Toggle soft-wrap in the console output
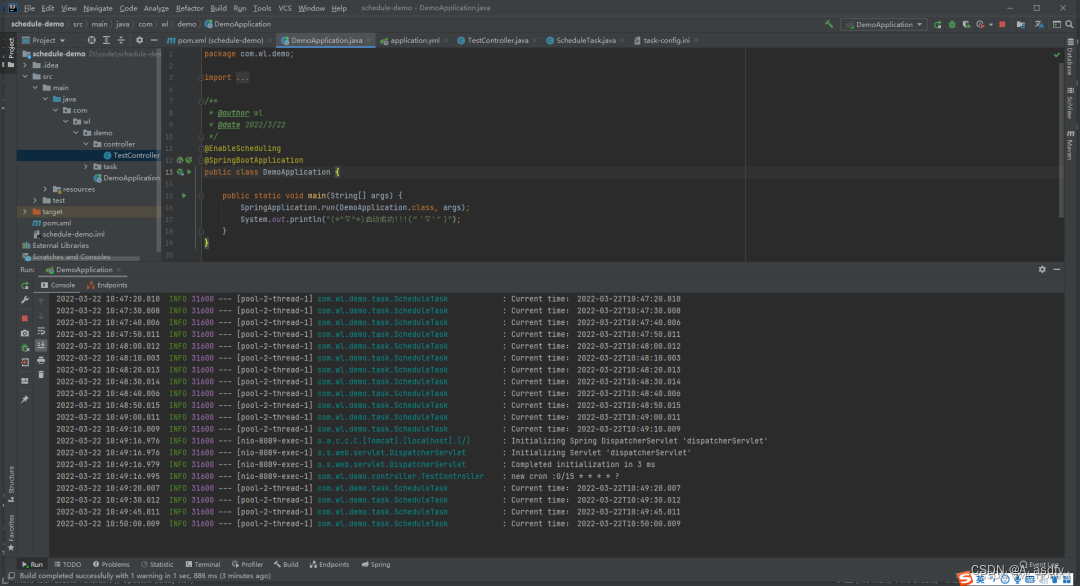This screenshot has height=586, width=1080. 41,331
